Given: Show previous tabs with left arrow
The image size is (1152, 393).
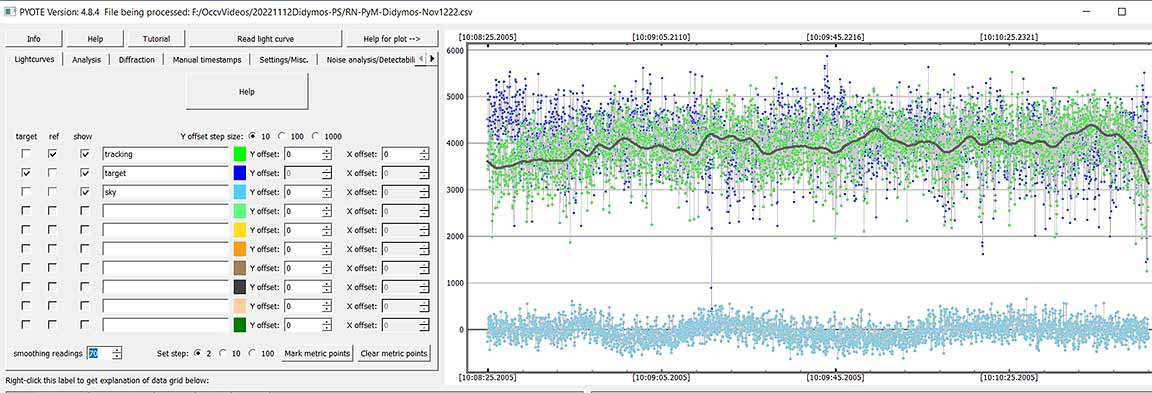Looking at the screenshot, I should pos(422,59).
